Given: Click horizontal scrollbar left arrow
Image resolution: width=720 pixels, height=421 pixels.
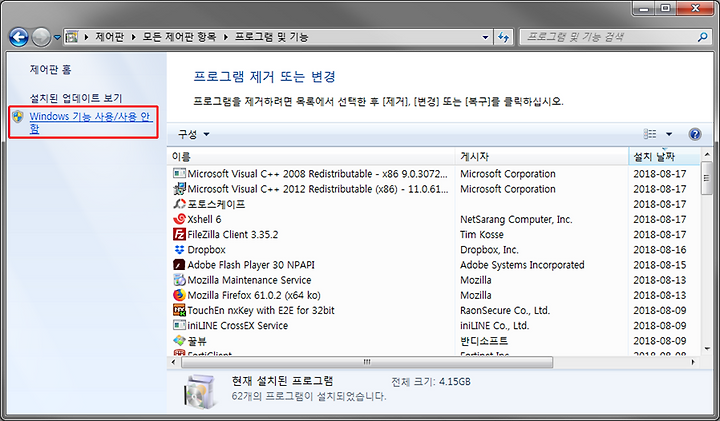Looking at the screenshot, I should [x=173, y=362].
